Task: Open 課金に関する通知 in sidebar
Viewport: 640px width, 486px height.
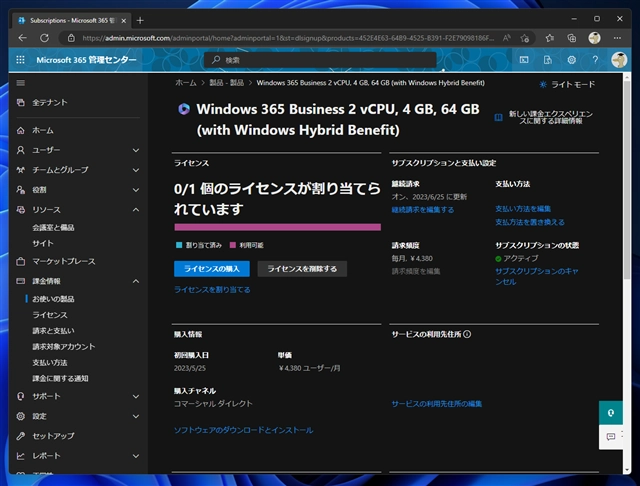Action: [x=60, y=379]
